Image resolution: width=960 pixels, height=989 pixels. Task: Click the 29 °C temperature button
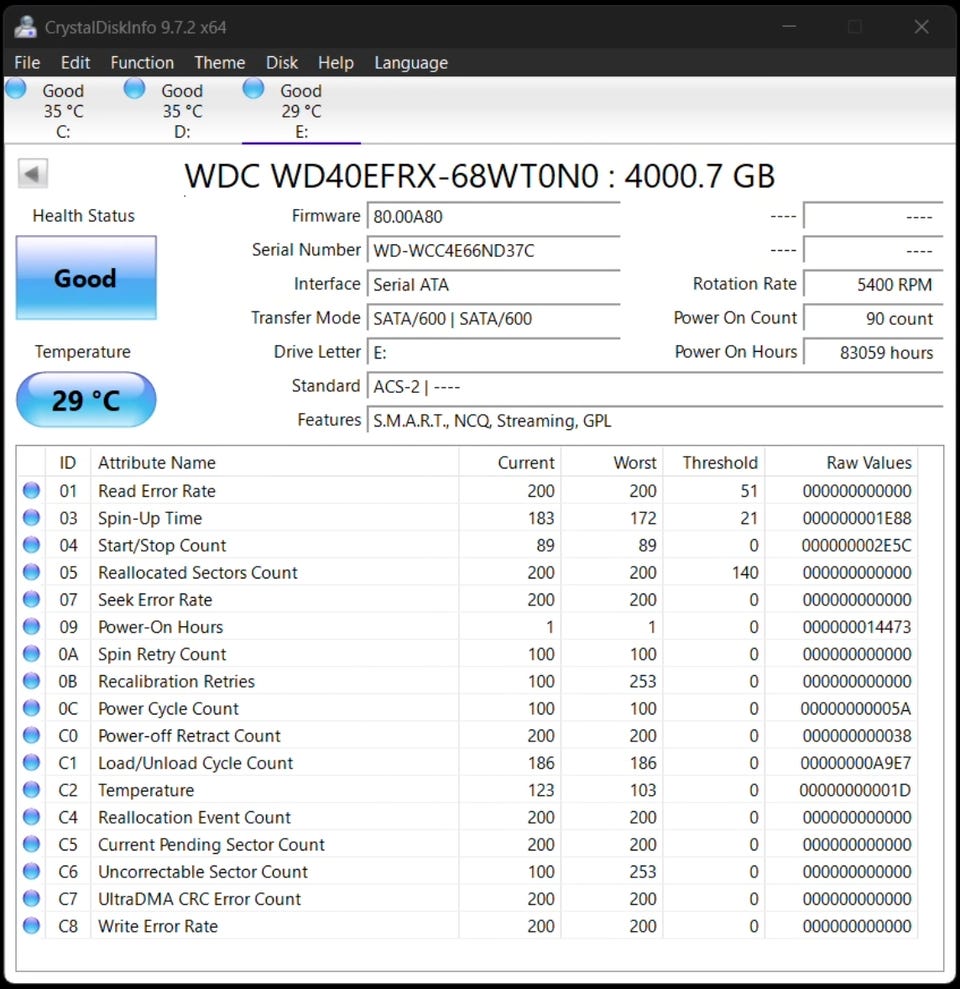(x=86, y=400)
